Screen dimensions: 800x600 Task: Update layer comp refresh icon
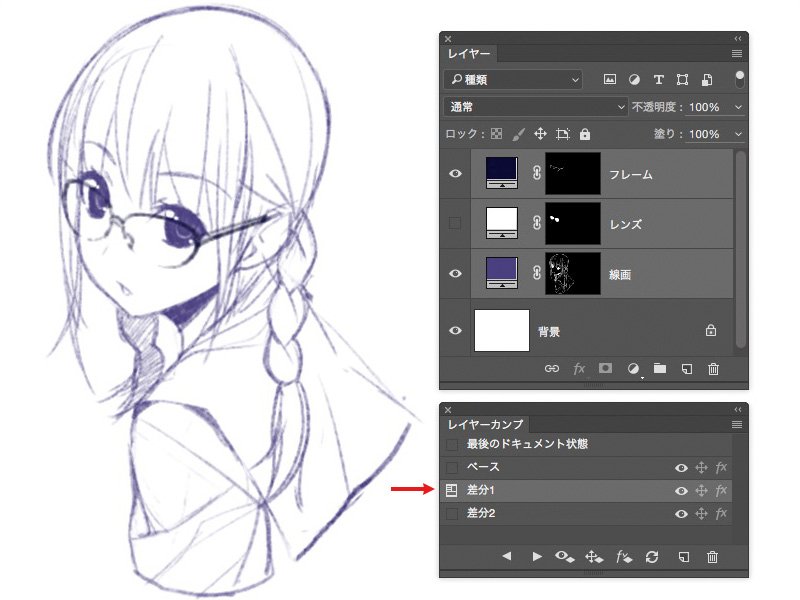pos(652,557)
